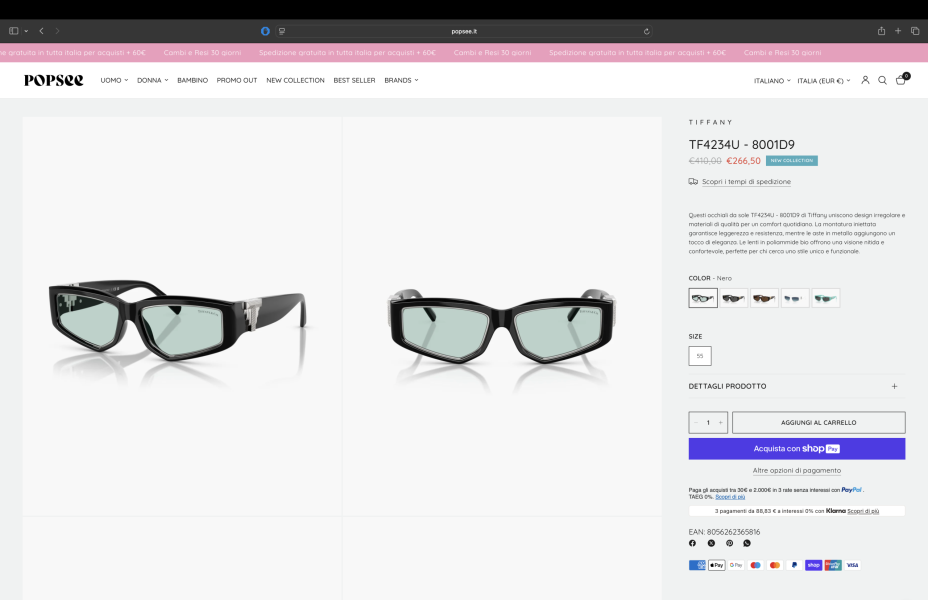
Task: Go to Best Seller page
Action: click(354, 80)
